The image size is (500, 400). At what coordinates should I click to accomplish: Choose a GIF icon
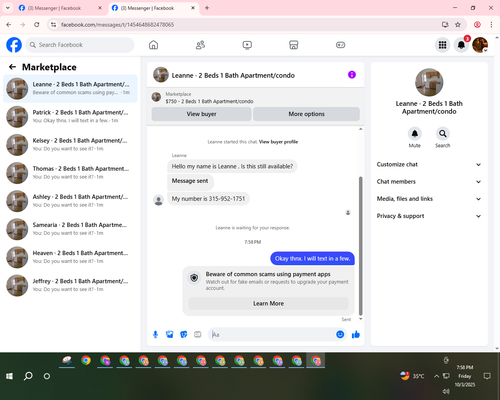click(x=198, y=334)
